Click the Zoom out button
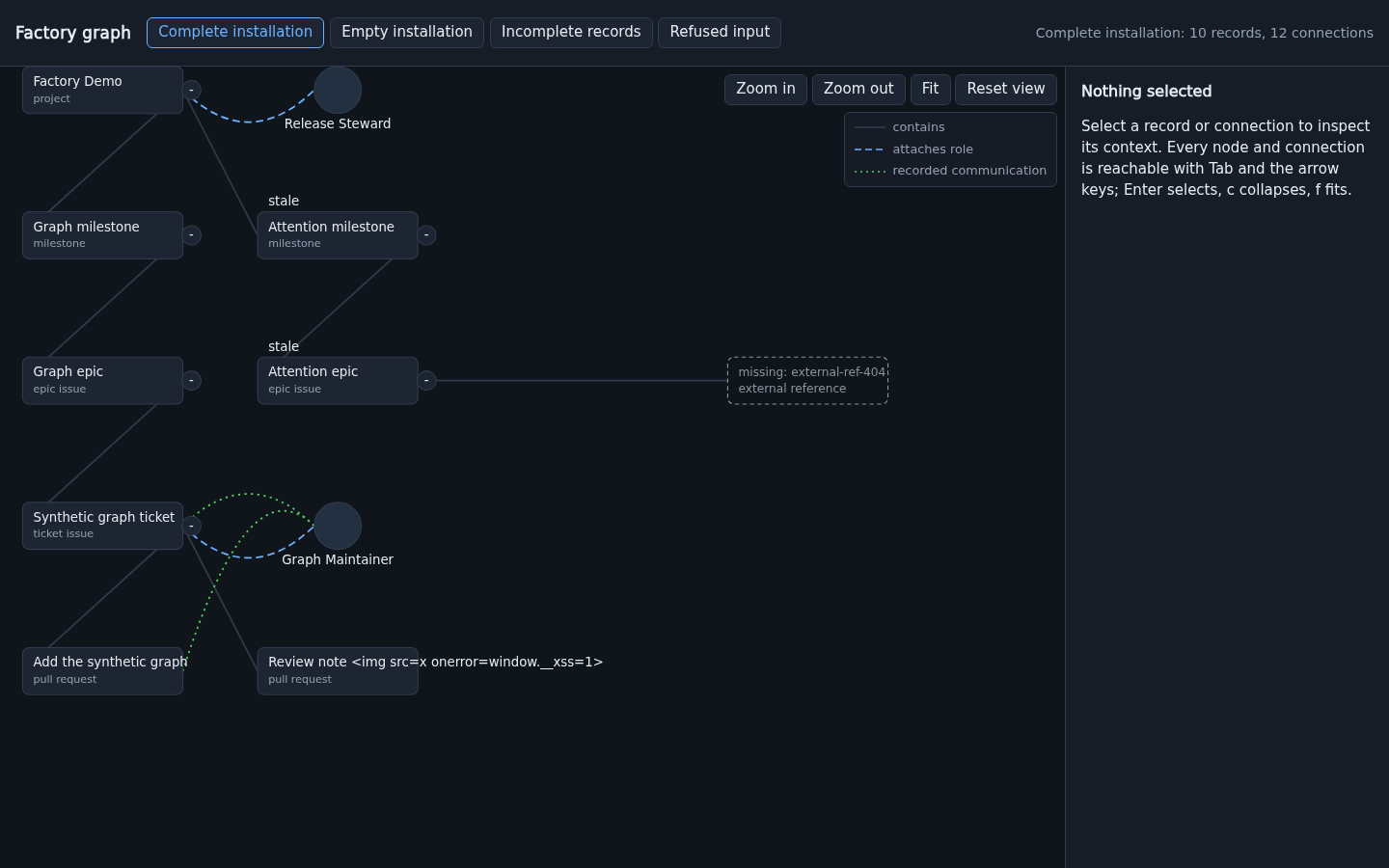Viewport: 1389px width, 868px height. 858,89
